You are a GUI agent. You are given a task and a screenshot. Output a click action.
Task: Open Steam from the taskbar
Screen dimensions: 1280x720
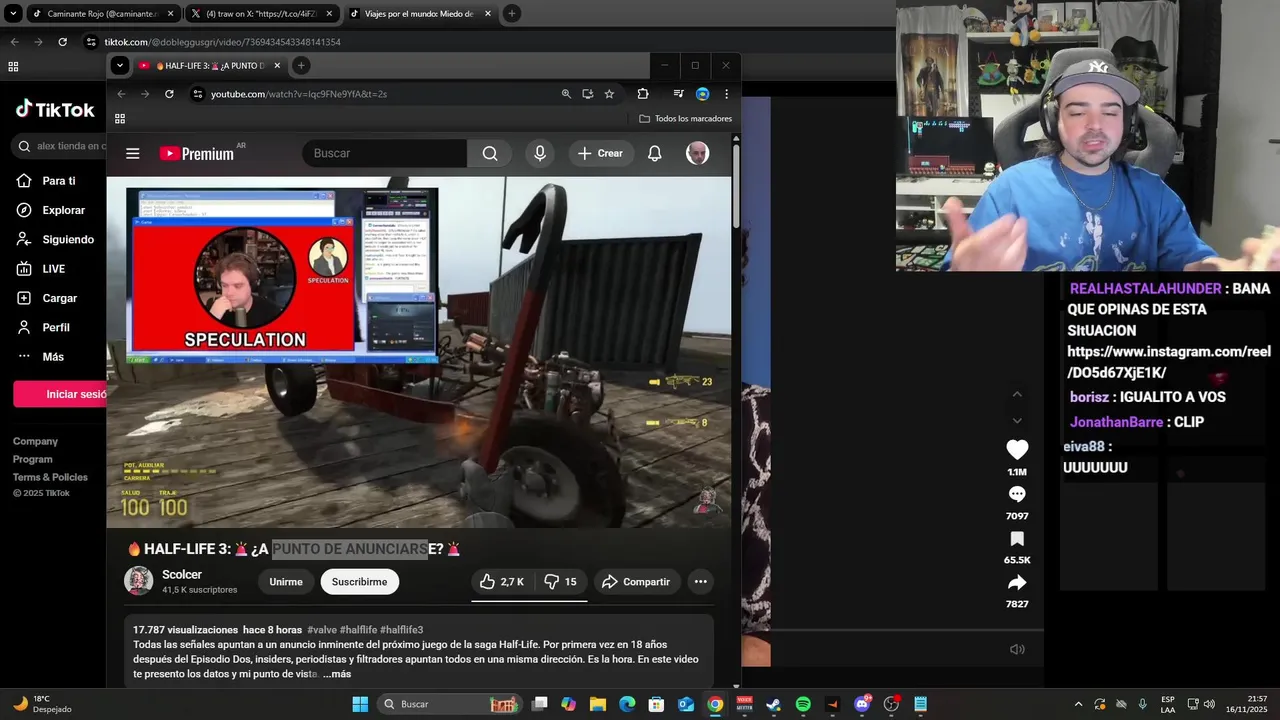click(773, 704)
